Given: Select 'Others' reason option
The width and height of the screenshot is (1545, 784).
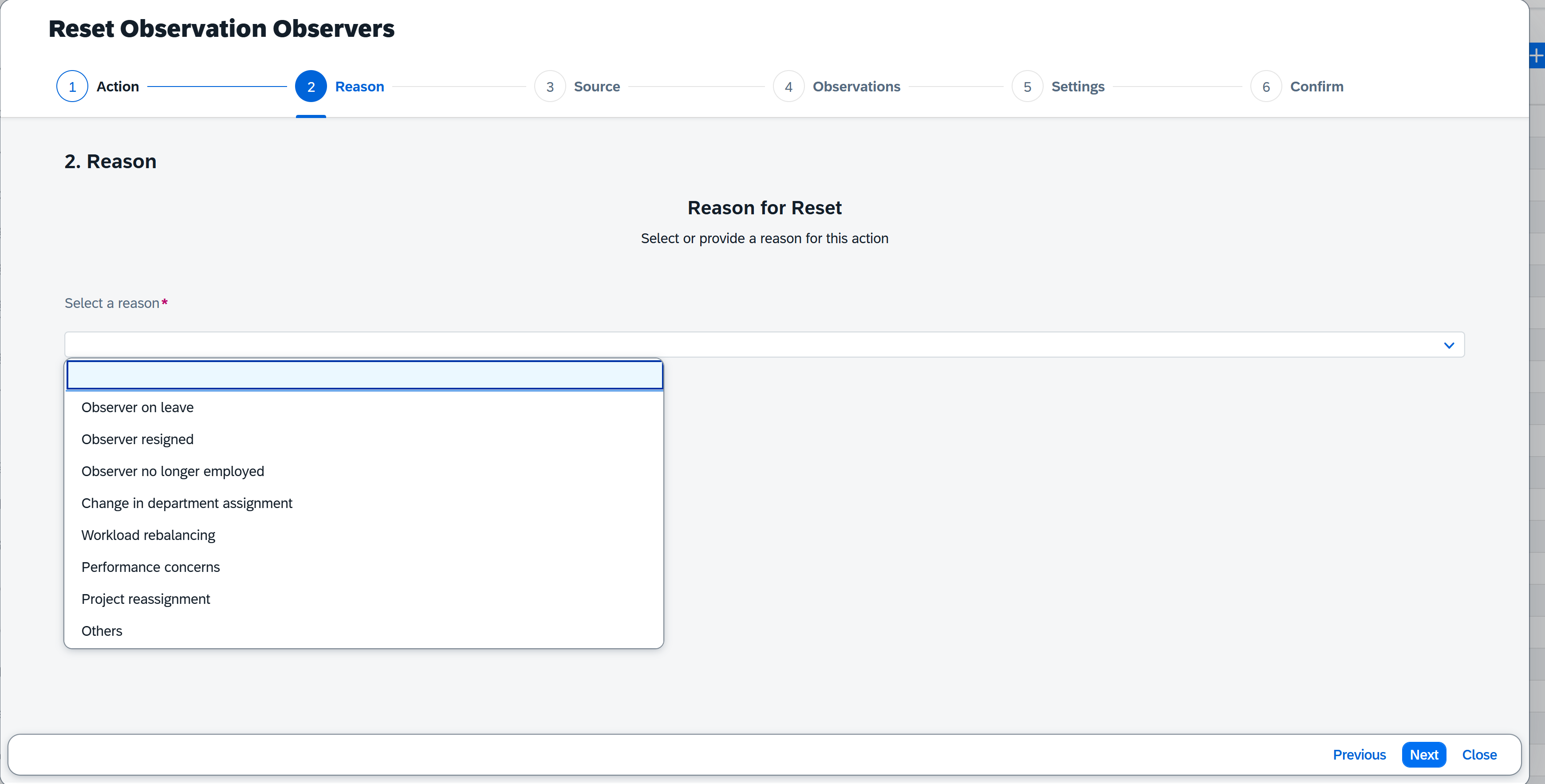Looking at the screenshot, I should pyautogui.click(x=102, y=630).
